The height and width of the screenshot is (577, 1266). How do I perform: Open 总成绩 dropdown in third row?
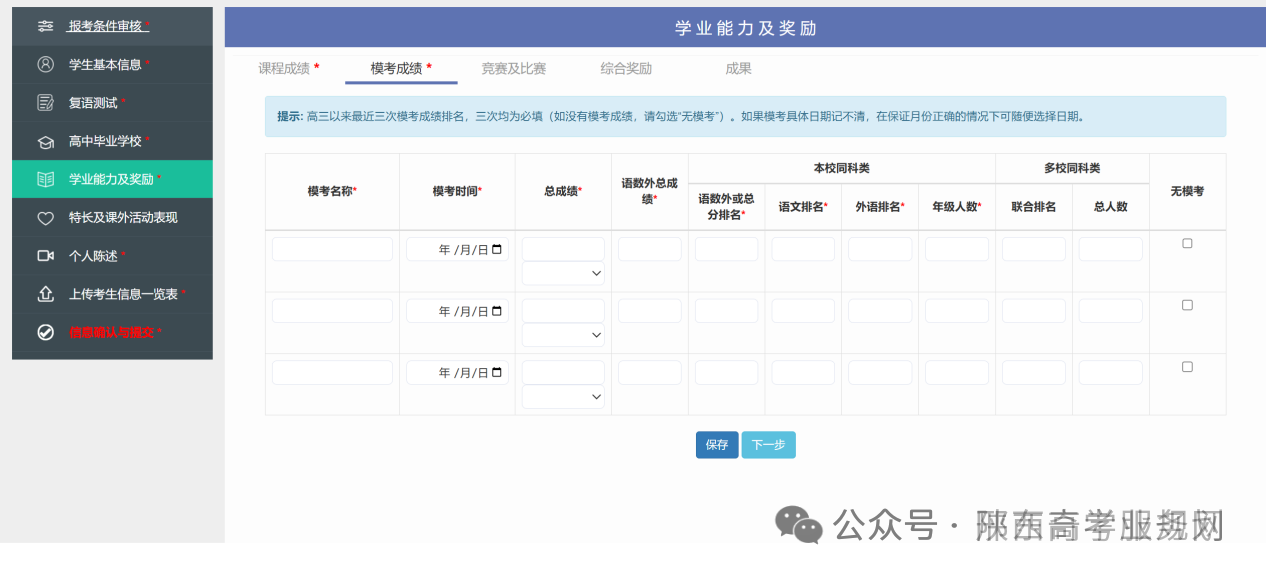click(563, 397)
